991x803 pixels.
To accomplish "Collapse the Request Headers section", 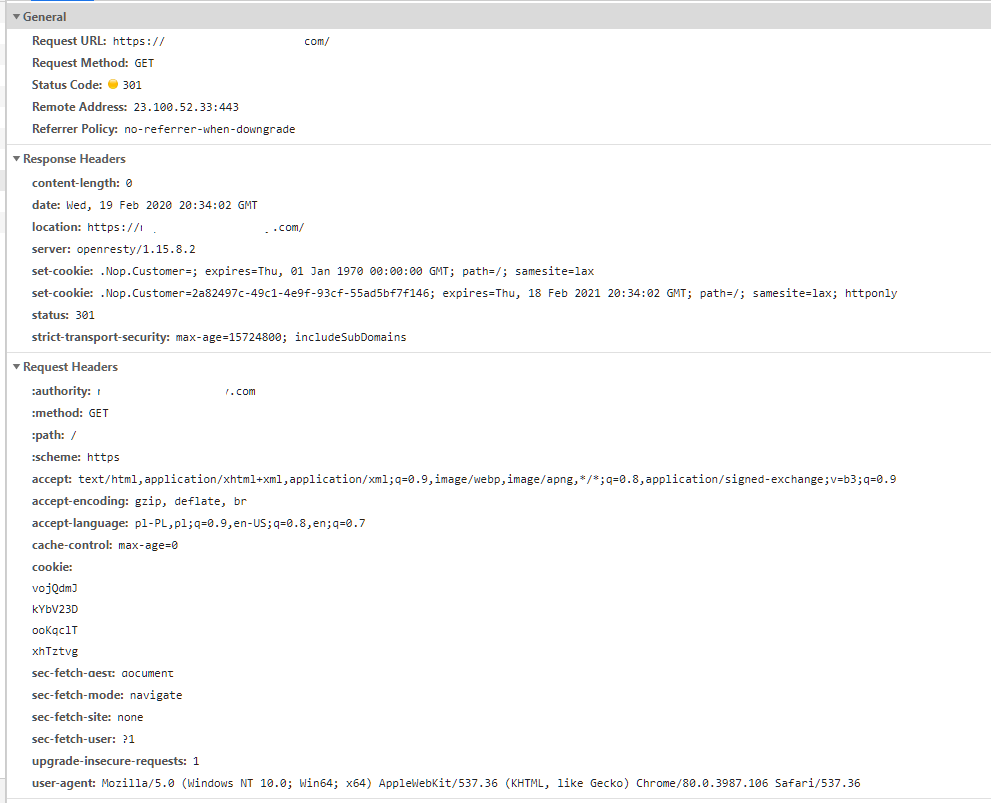I will tap(15, 367).
